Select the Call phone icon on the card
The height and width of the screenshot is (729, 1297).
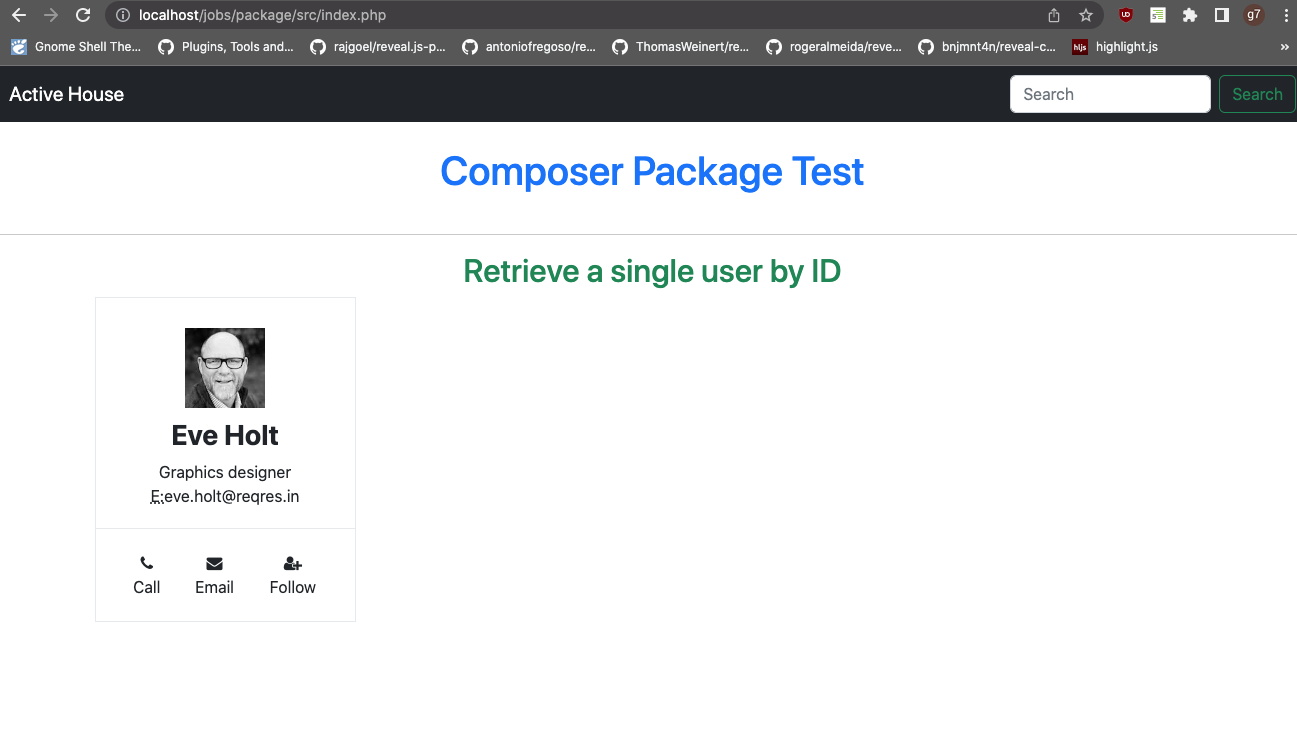146,562
